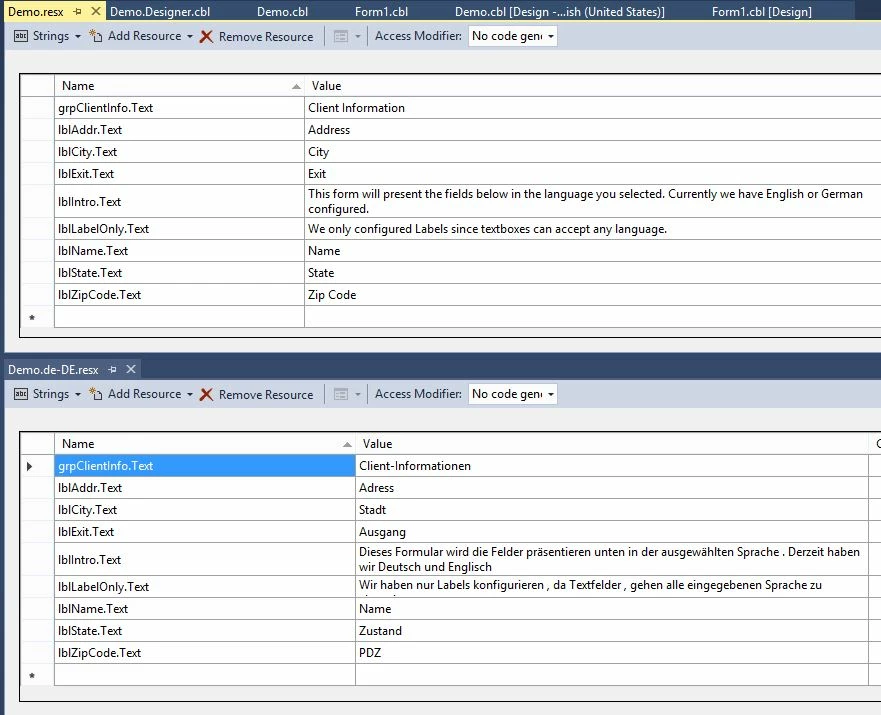The width and height of the screenshot is (881, 715).
Task: Click the red Remove Resource X in the Demo.de-DE.resx toolbar
Action: point(206,394)
